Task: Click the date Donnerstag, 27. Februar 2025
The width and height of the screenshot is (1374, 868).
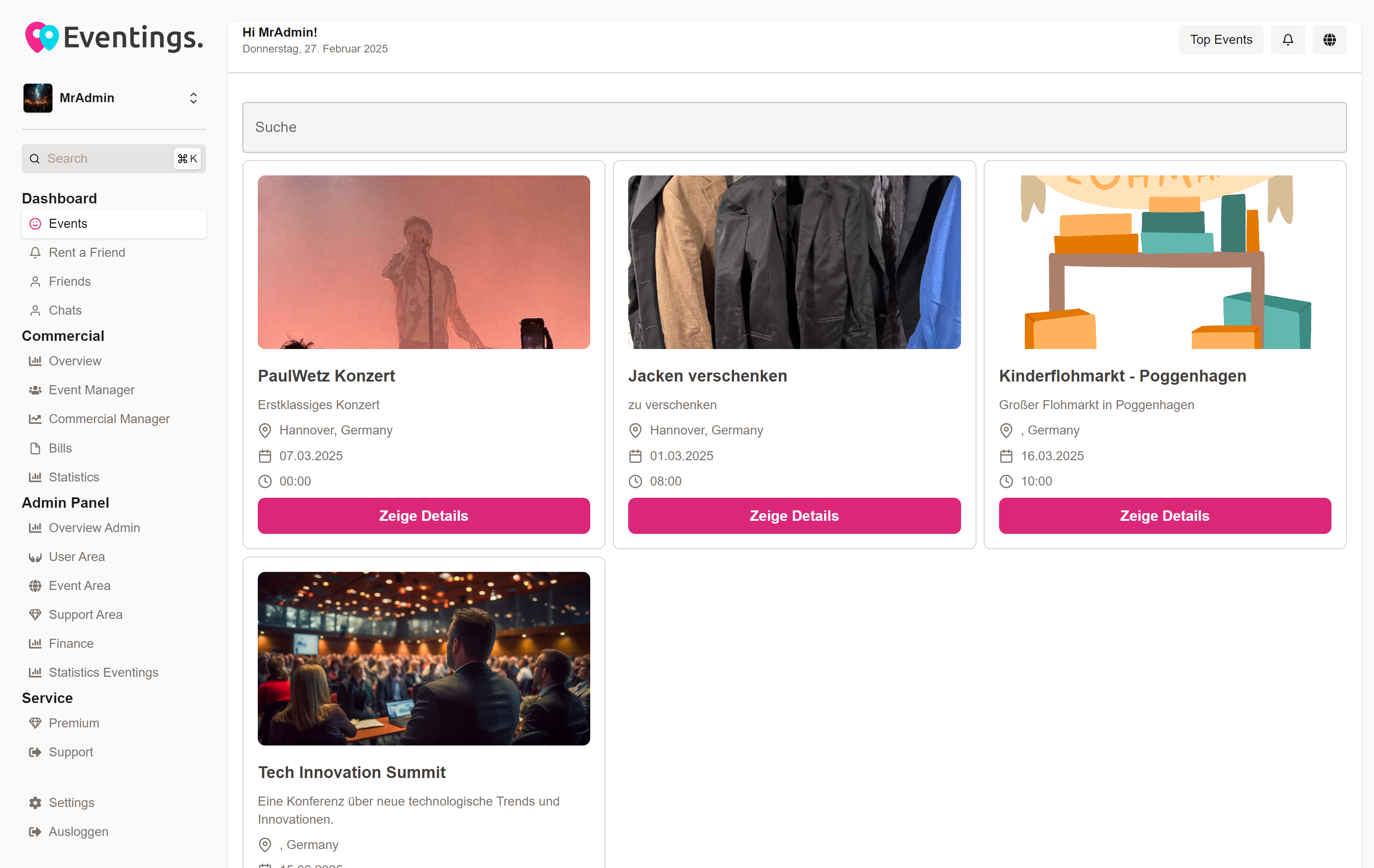Action: pyautogui.click(x=315, y=49)
